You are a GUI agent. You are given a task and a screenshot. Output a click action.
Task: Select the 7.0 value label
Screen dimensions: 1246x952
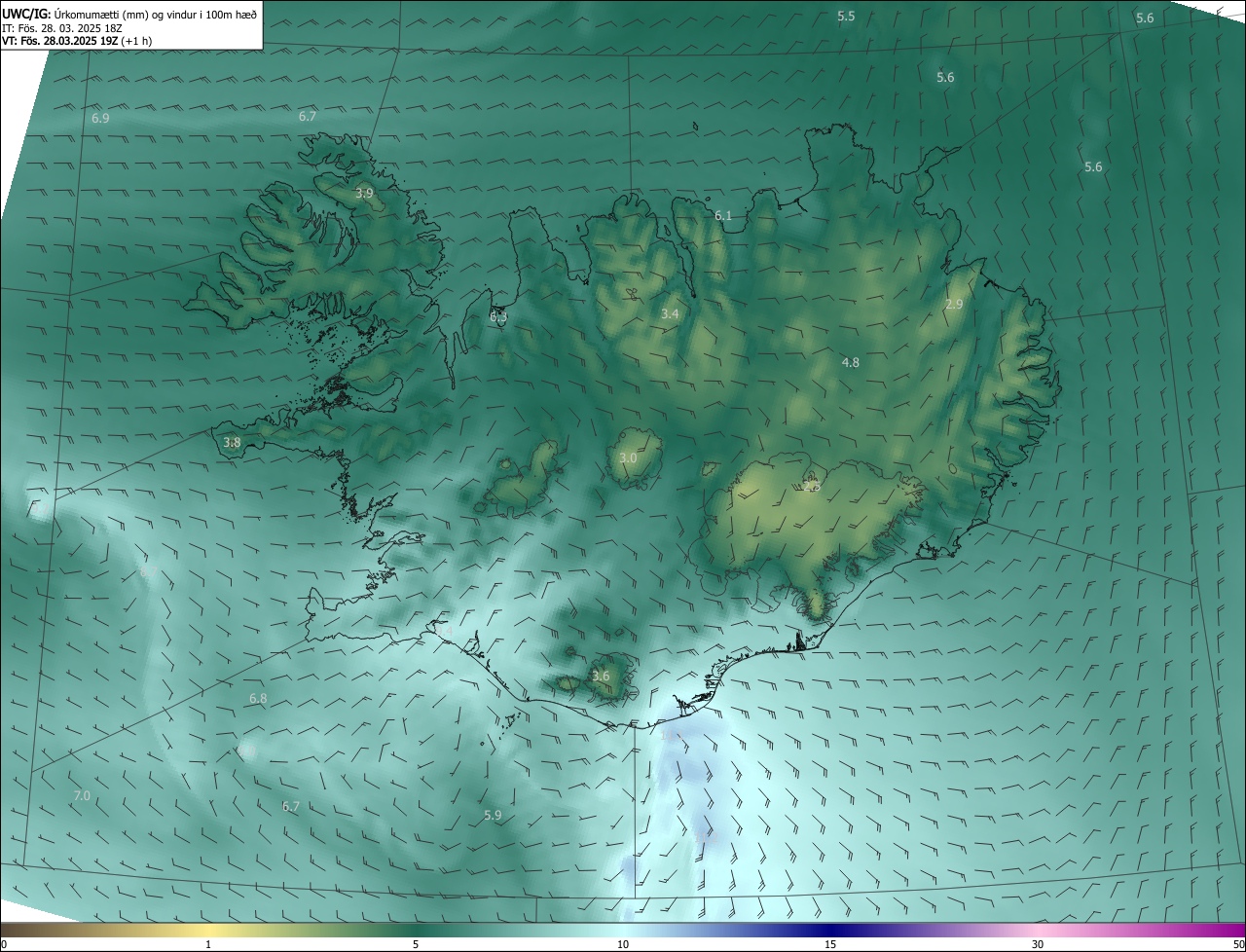82,796
